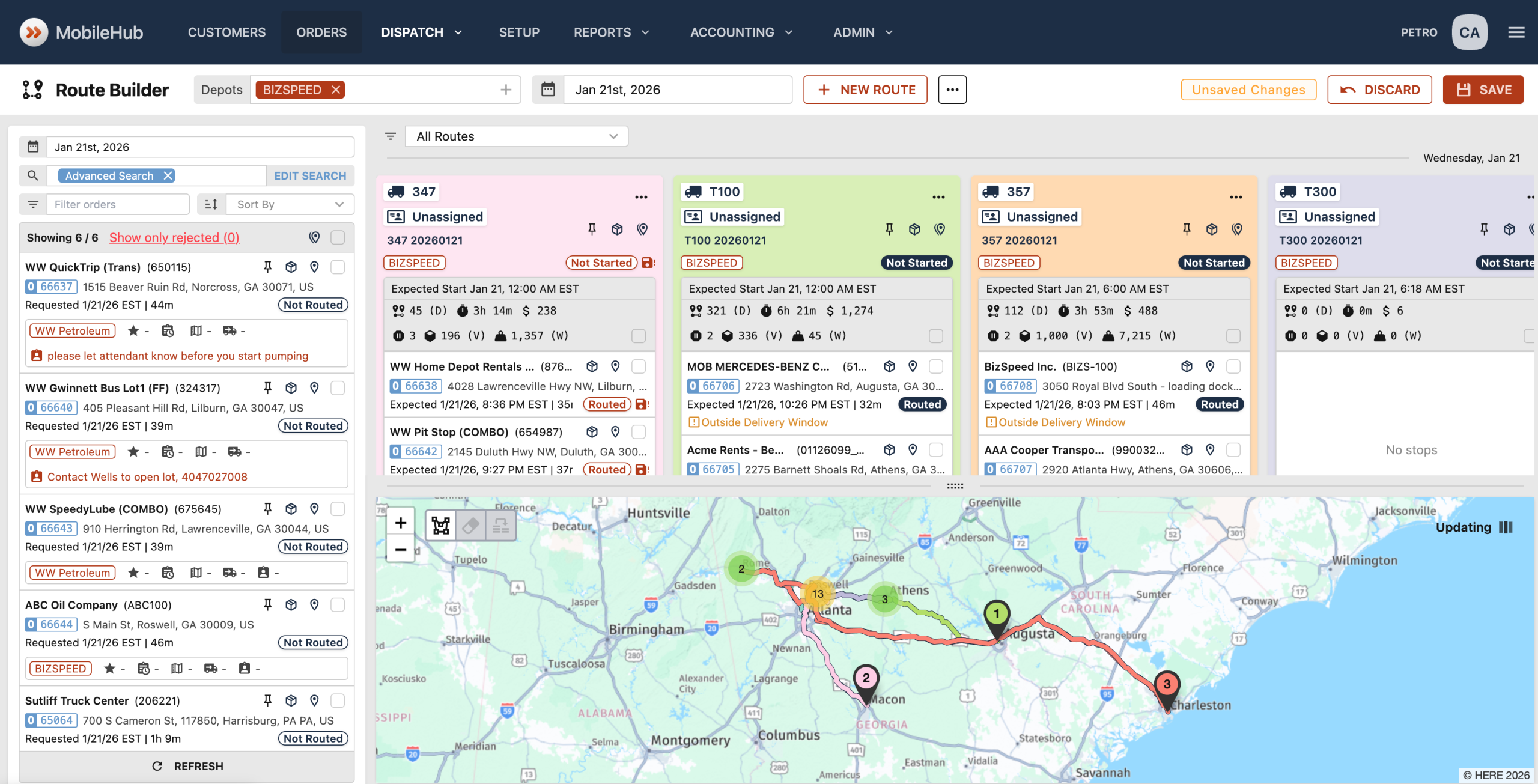This screenshot has height=784, width=1538.
Task: Select the BizSpeed Inc. stop checkbox
Action: click(x=1233, y=366)
